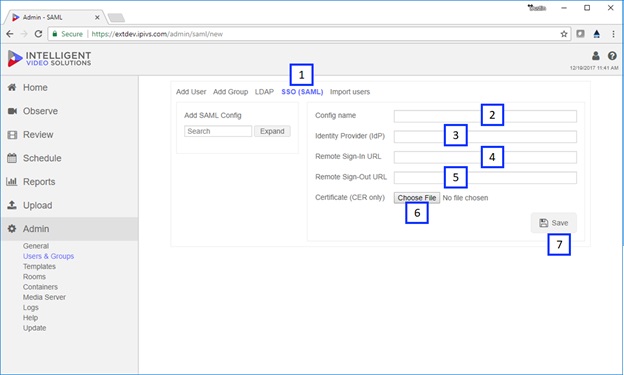The height and width of the screenshot is (375, 624).
Task: Click the browser extension icon beside the star
Action: 581,34
